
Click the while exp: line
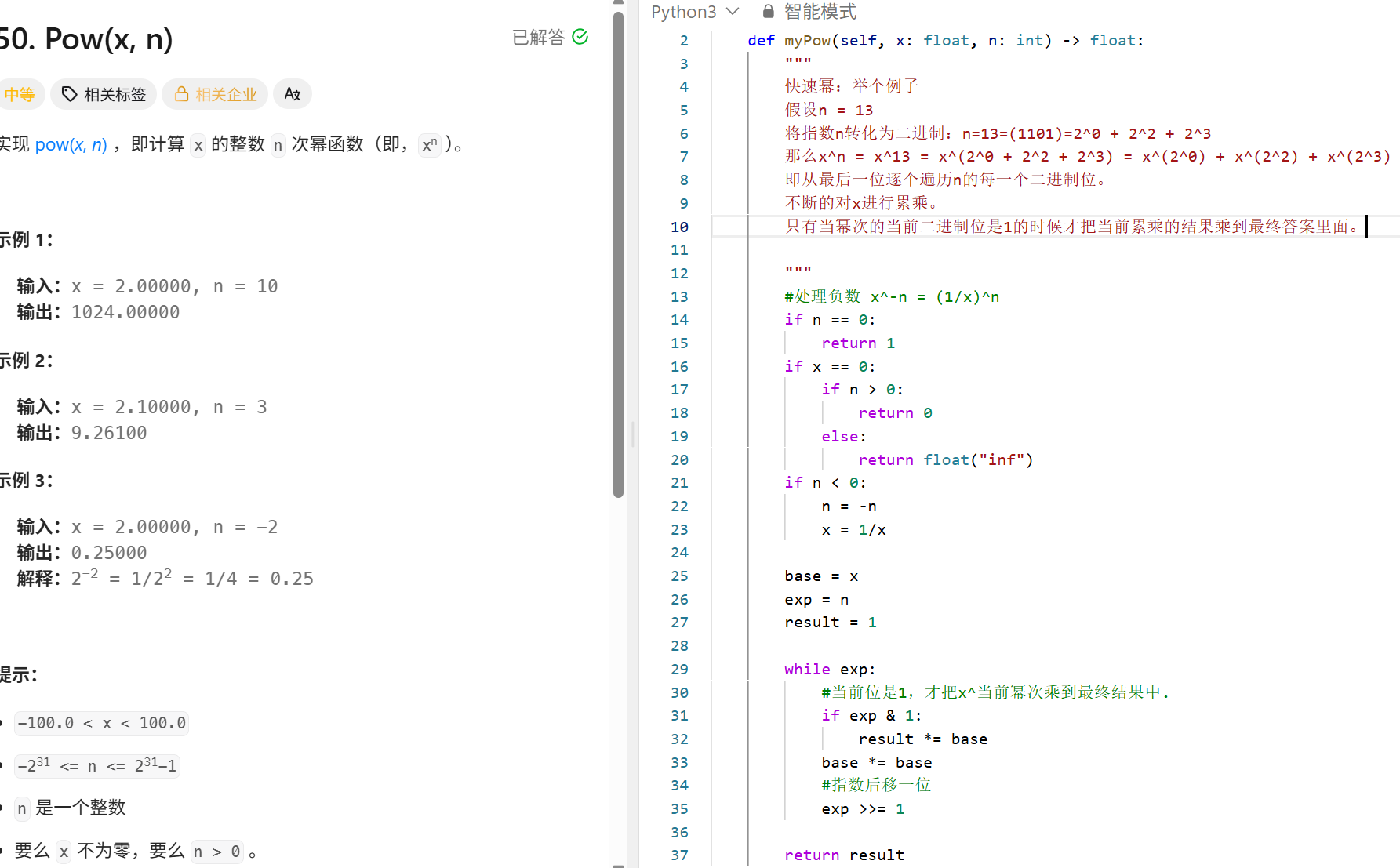coord(830,669)
